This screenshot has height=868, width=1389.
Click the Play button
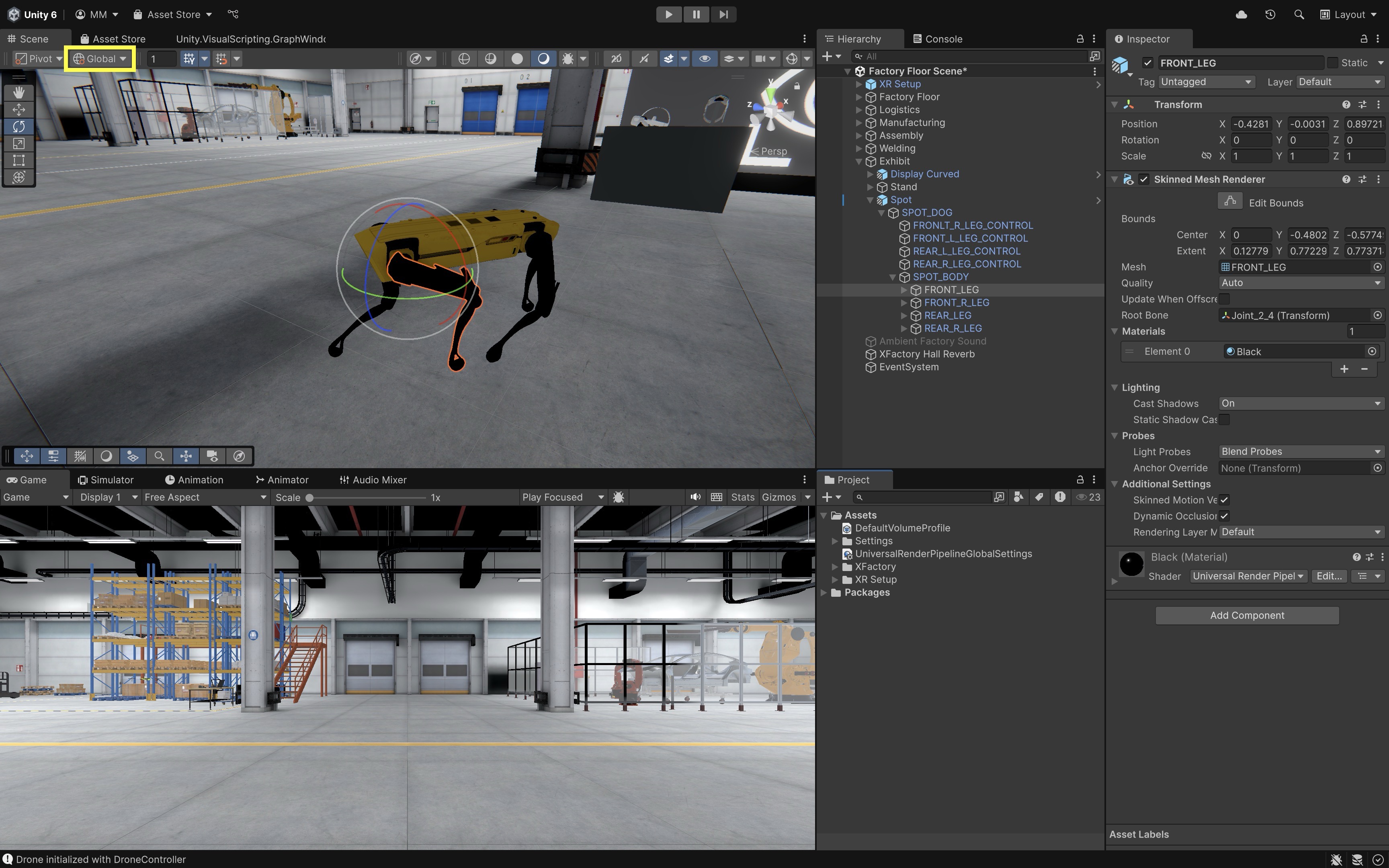(x=668, y=14)
